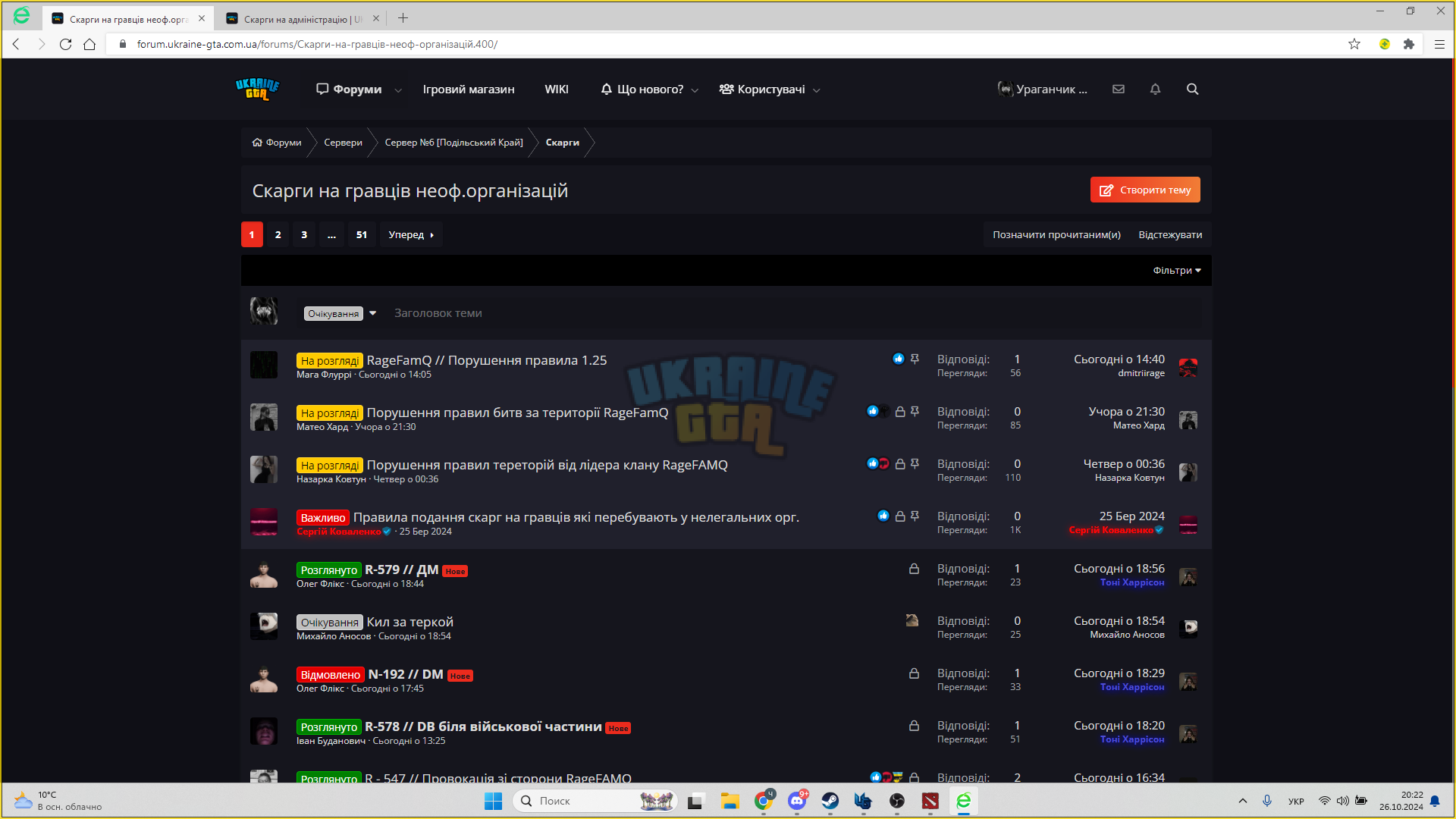
Task: Open the Windows Start menu
Action: [493, 801]
